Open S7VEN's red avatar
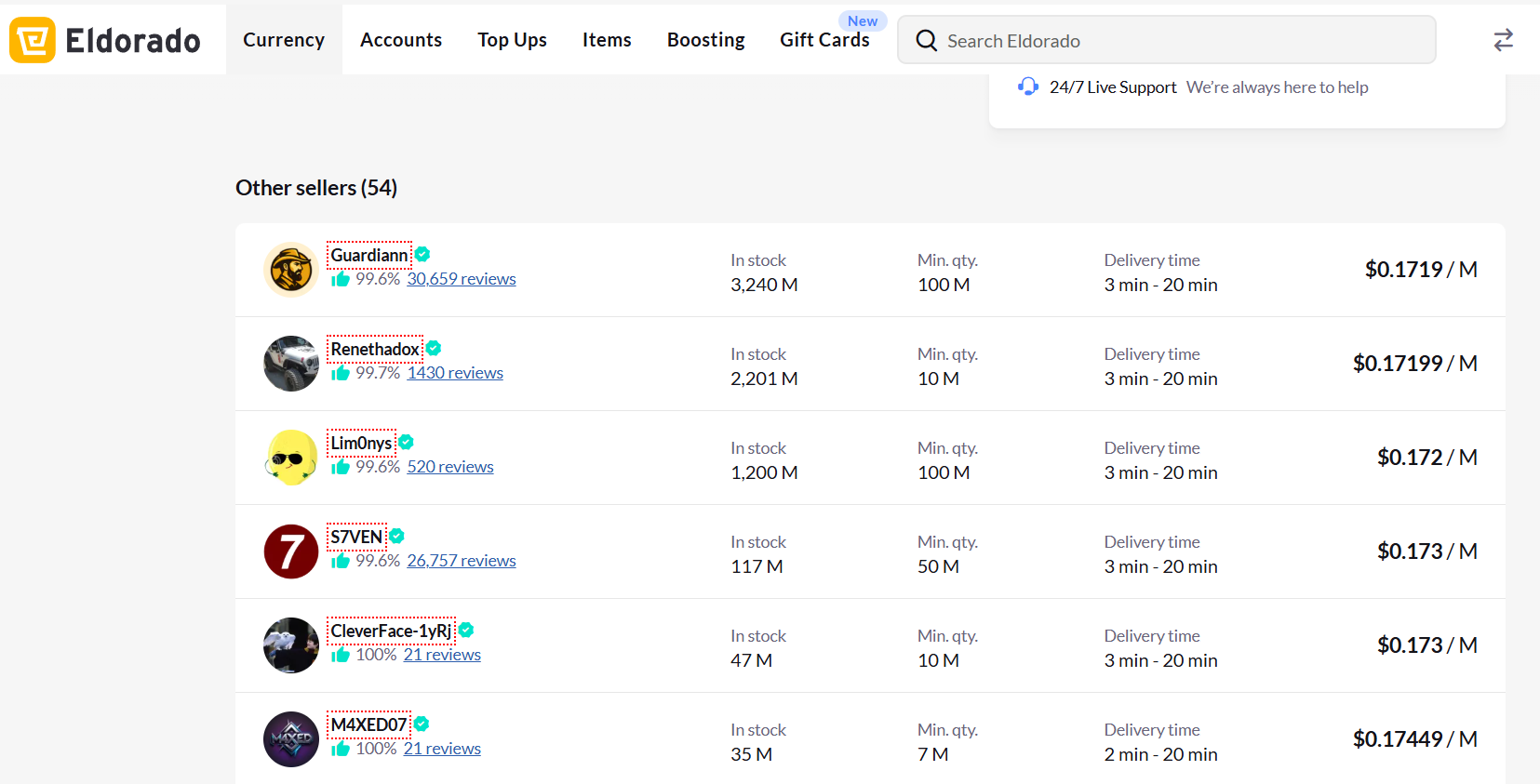 click(x=291, y=551)
